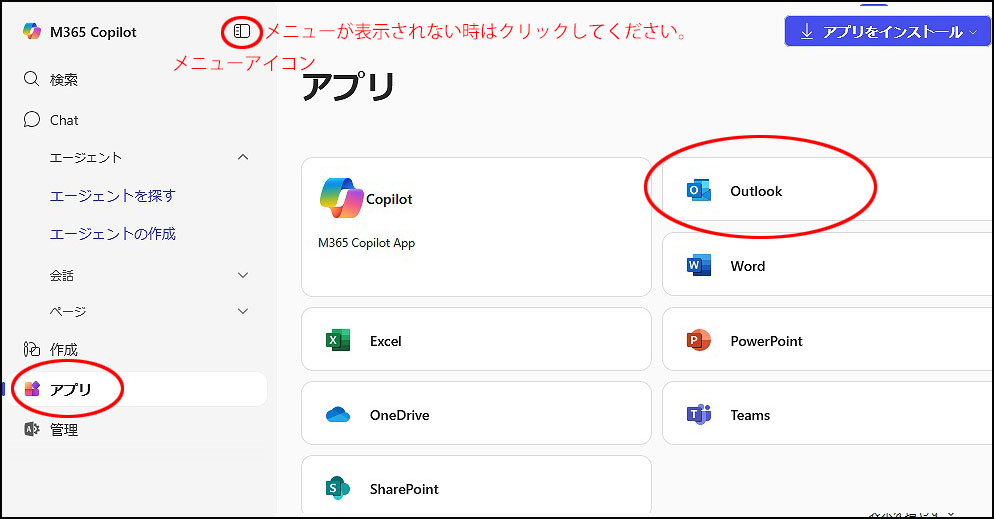Click the Word card label
The width and height of the screenshot is (994, 519).
(747, 266)
